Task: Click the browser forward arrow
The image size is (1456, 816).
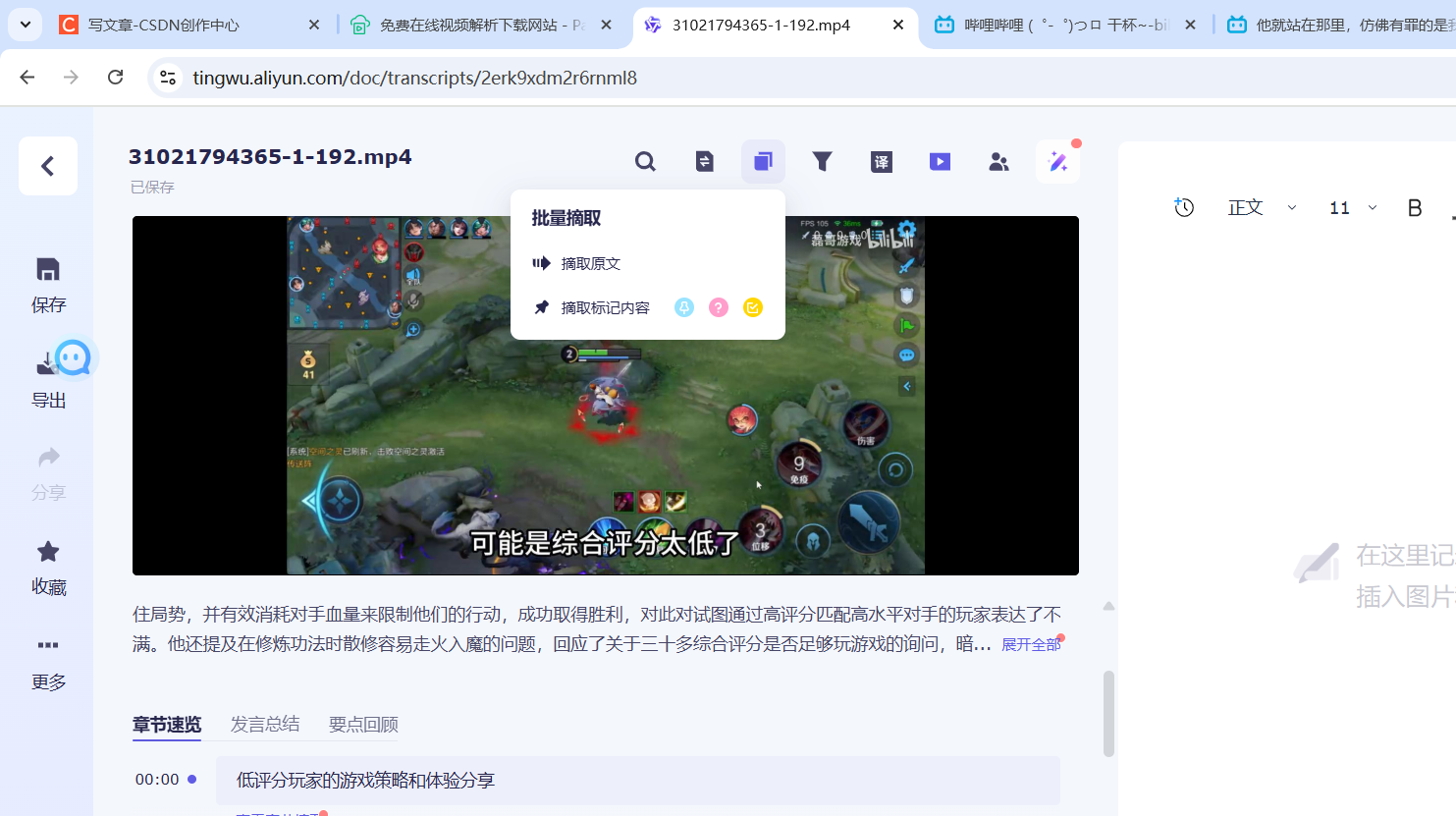Action: coord(71,78)
